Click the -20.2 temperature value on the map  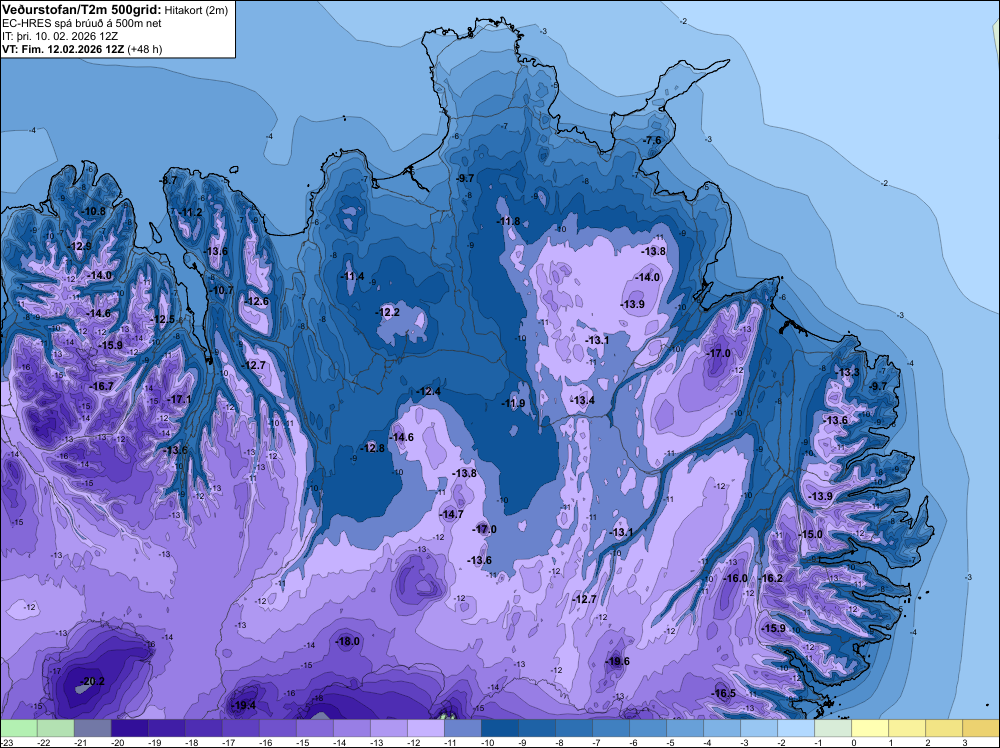[x=92, y=681]
